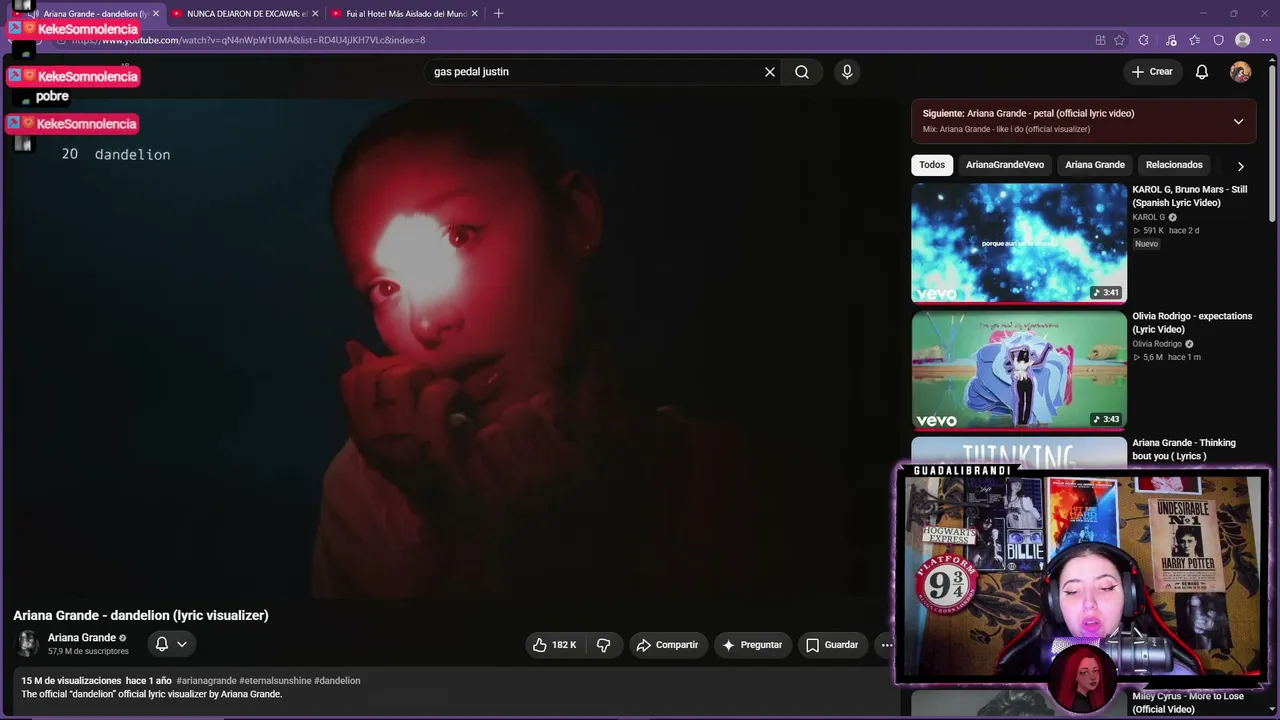Open KAROL G, Bruno Mars Still thumbnail
The image size is (1280, 720).
click(x=1019, y=243)
